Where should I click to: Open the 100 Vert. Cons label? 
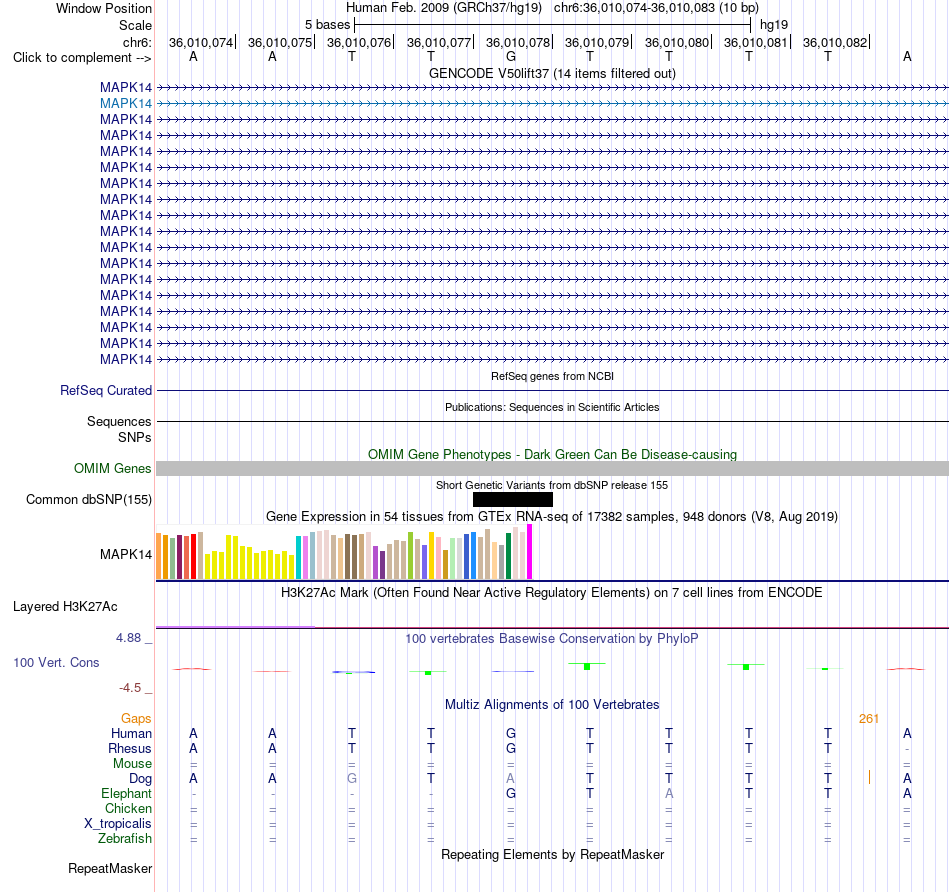coord(56,662)
